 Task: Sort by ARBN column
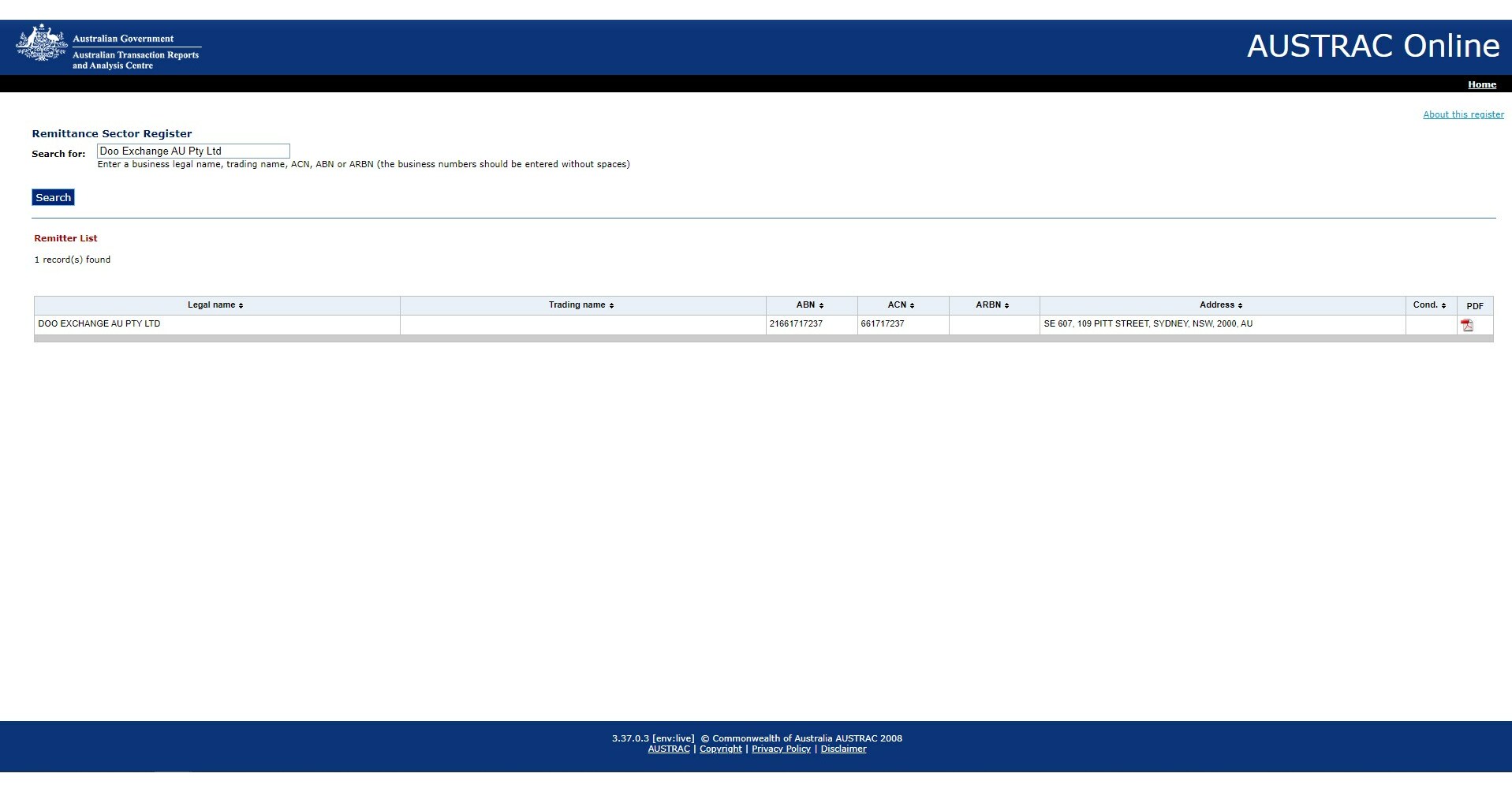992,305
